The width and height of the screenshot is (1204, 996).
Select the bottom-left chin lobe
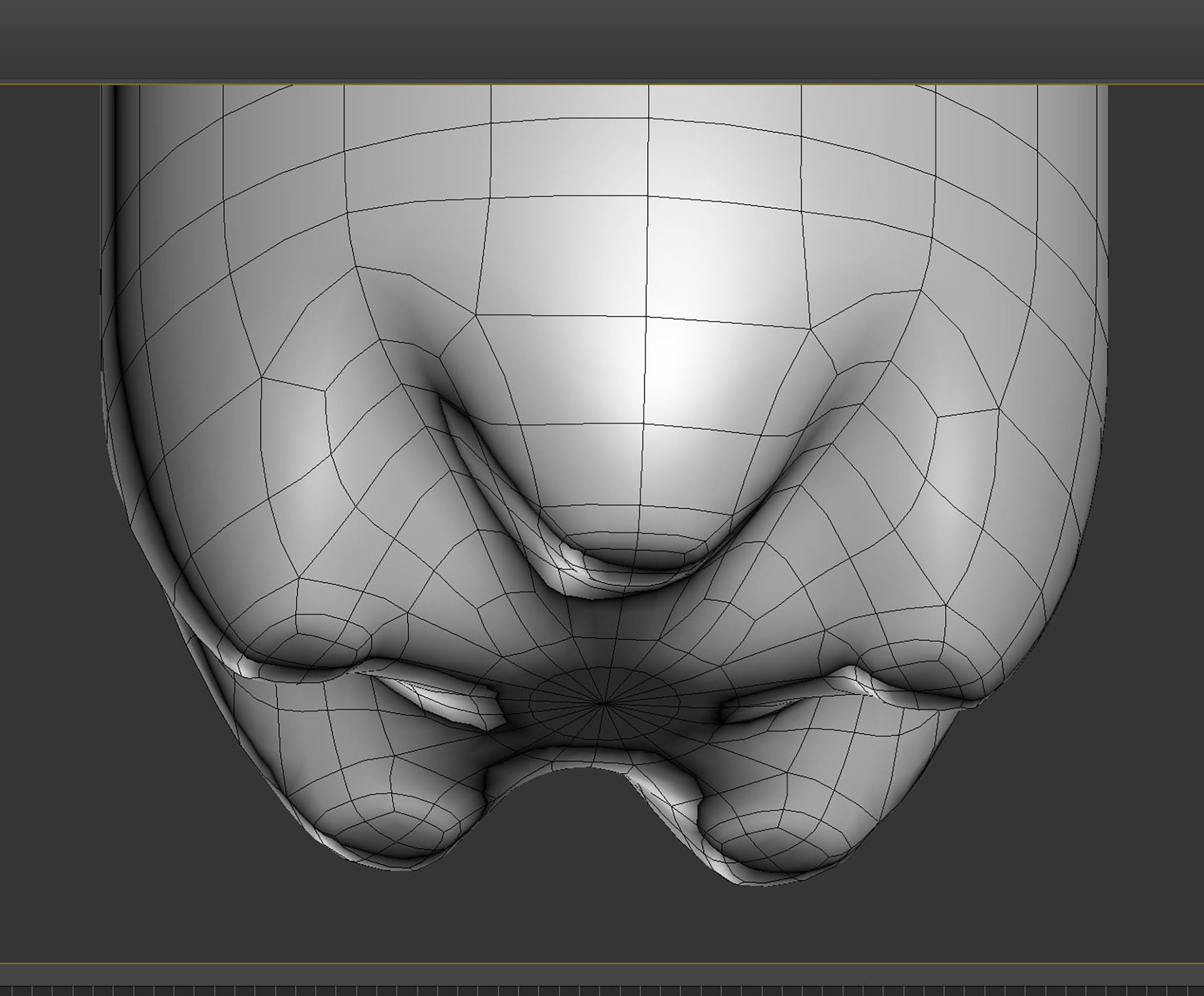click(x=396, y=825)
